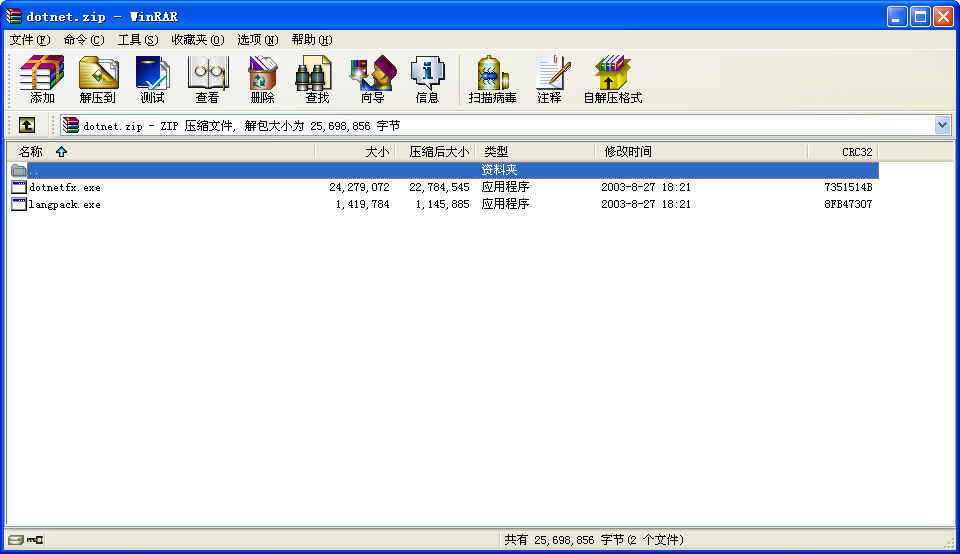The width and height of the screenshot is (960, 554).
Task: Click CRC32 value 7351514B
Action: (848, 187)
